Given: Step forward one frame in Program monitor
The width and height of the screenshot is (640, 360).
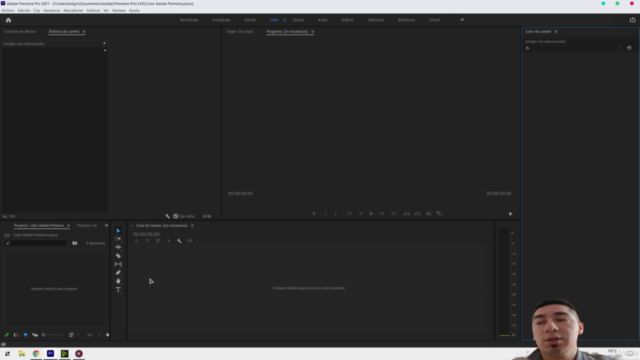Looking at the screenshot, I should click(x=382, y=213).
